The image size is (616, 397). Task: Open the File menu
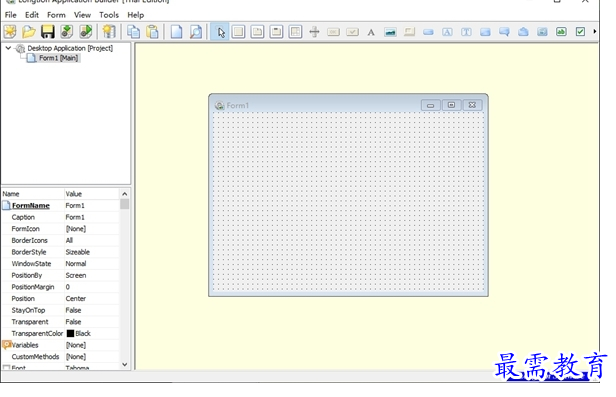(11, 15)
